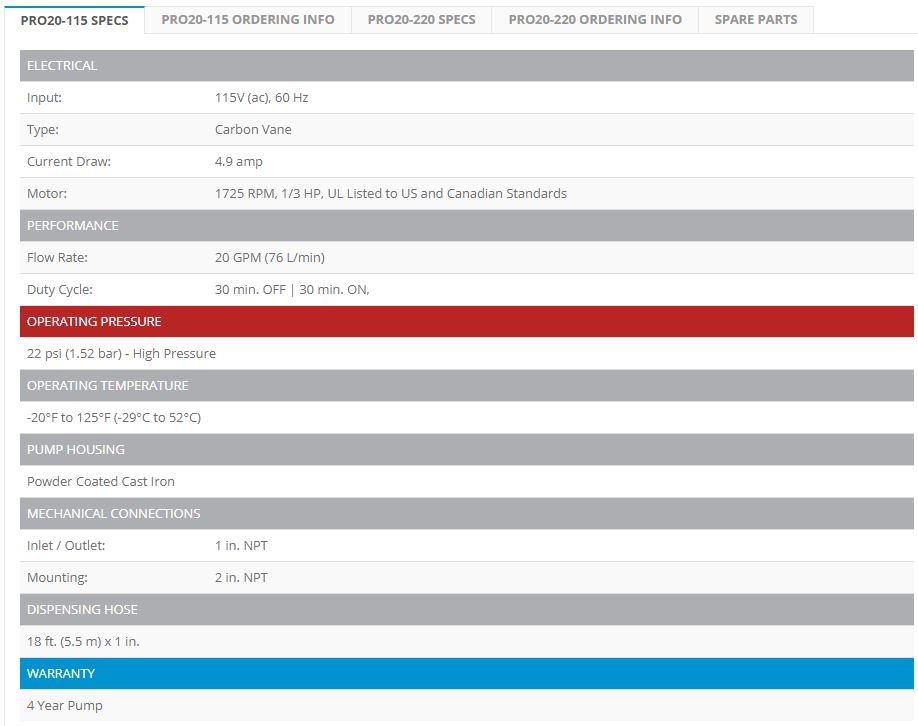Click the "Flow Rate:" label
Screen dimensions: 918x726
(x=57, y=258)
